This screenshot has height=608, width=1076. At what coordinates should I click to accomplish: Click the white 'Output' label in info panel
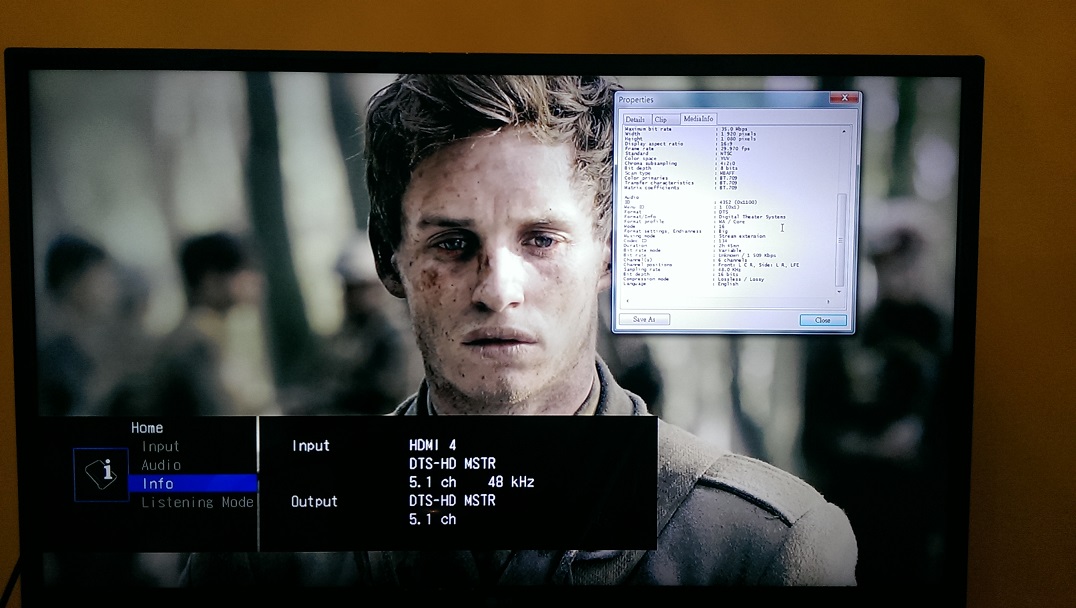[x=314, y=502]
